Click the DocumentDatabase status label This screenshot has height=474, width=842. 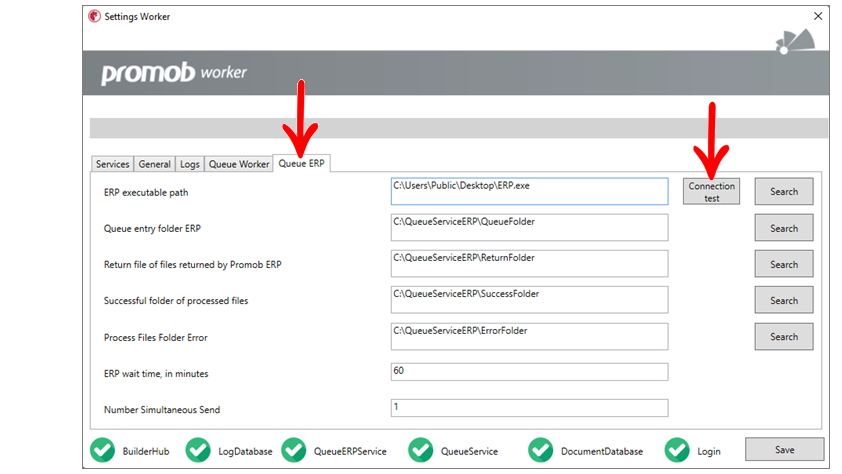pyautogui.click(x=602, y=451)
